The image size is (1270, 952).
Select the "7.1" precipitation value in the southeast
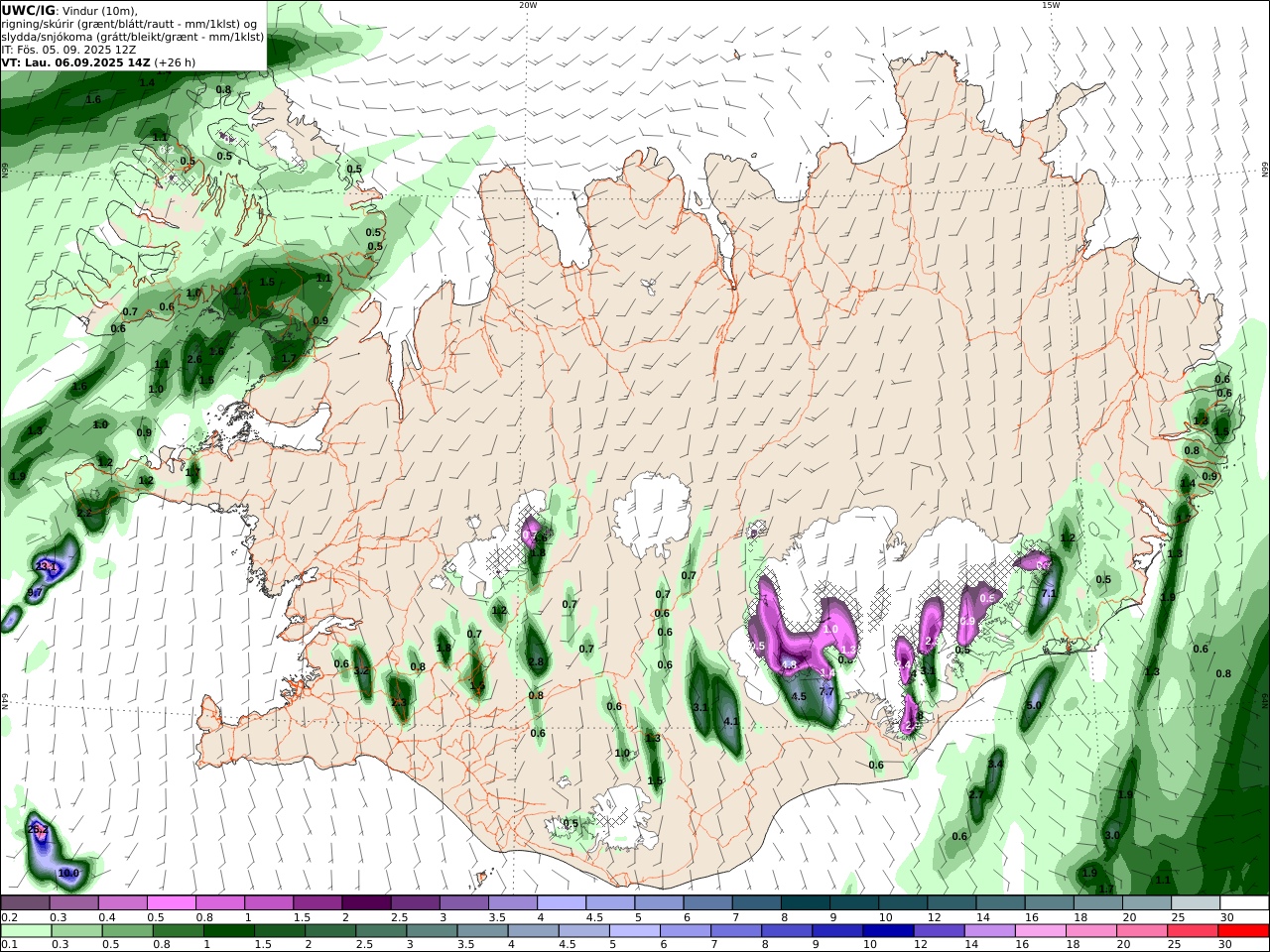tap(1048, 593)
